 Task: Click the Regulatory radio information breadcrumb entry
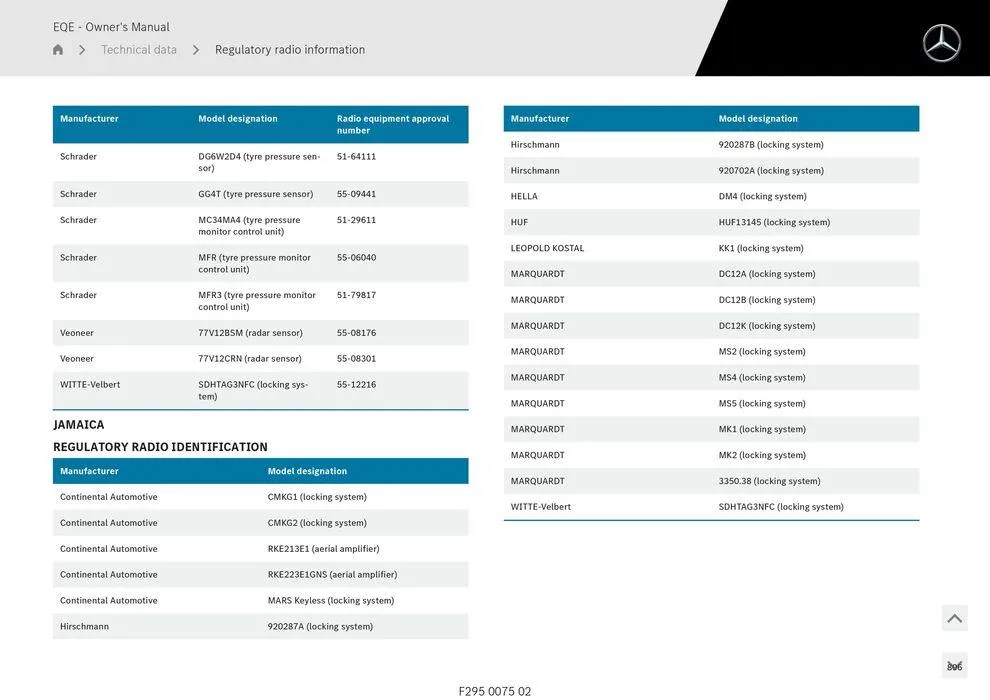click(x=288, y=48)
